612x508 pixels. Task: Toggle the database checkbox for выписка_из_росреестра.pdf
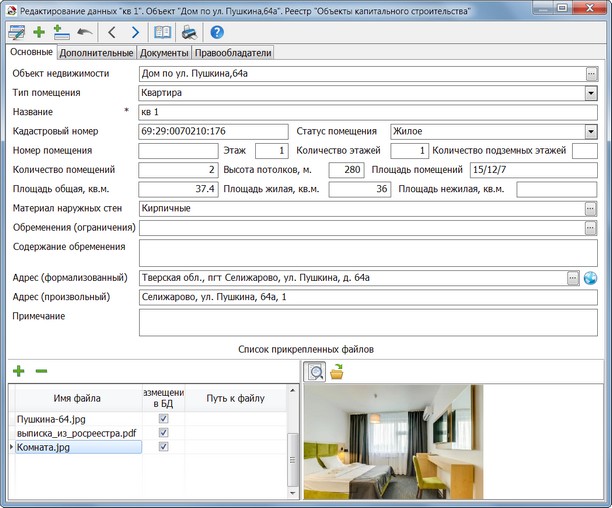click(163, 433)
